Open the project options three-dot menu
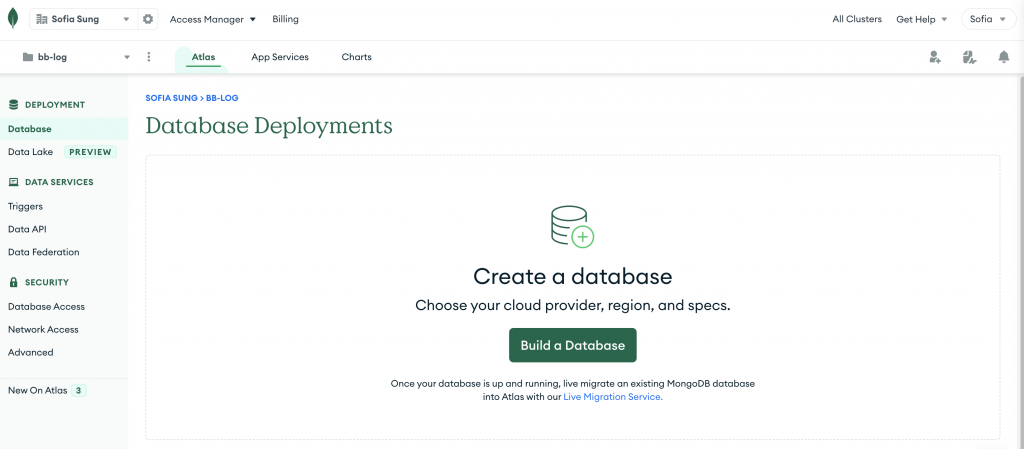This screenshot has width=1024, height=449. pyautogui.click(x=149, y=57)
